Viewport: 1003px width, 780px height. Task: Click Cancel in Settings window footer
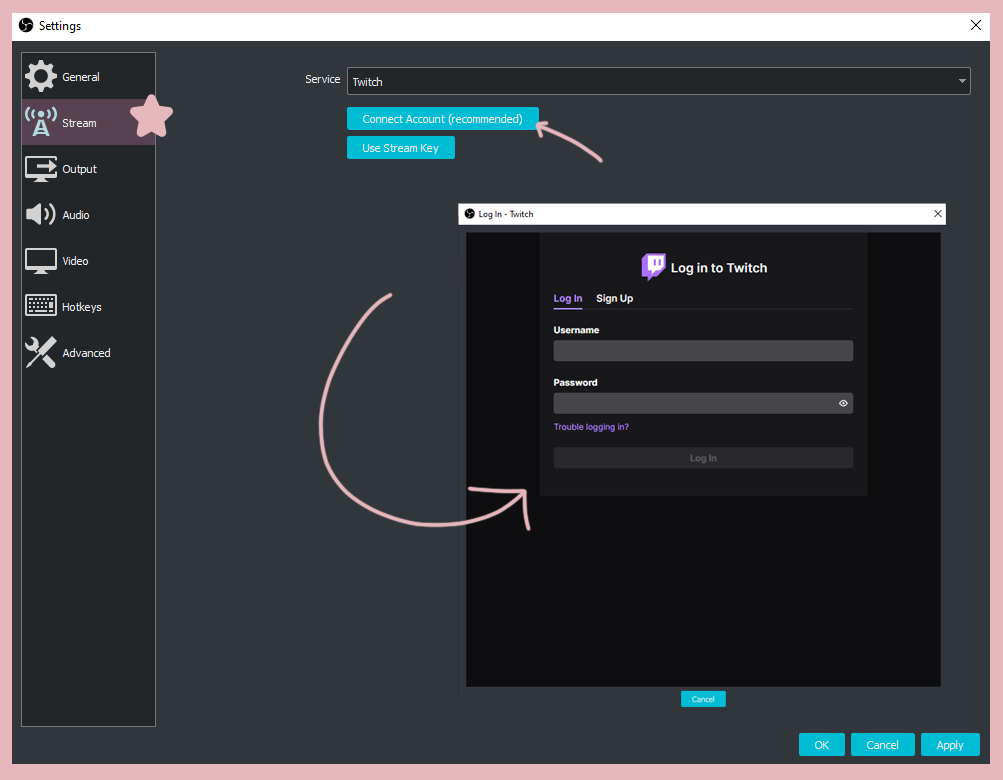(x=882, y=745)
